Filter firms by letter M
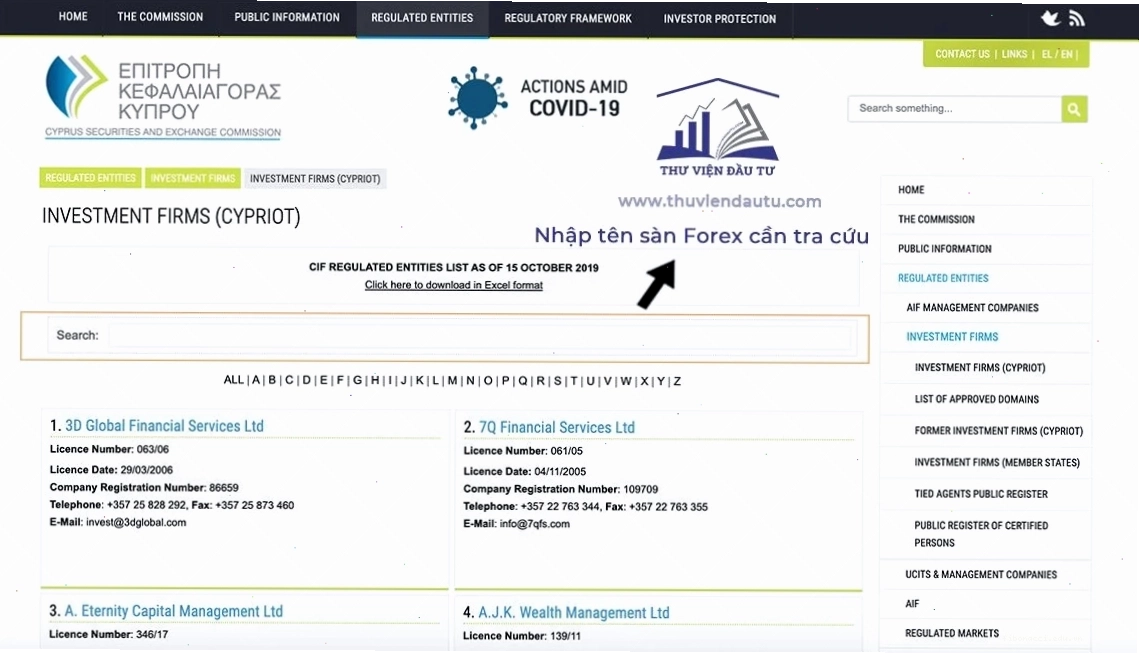 pos(453,381)
